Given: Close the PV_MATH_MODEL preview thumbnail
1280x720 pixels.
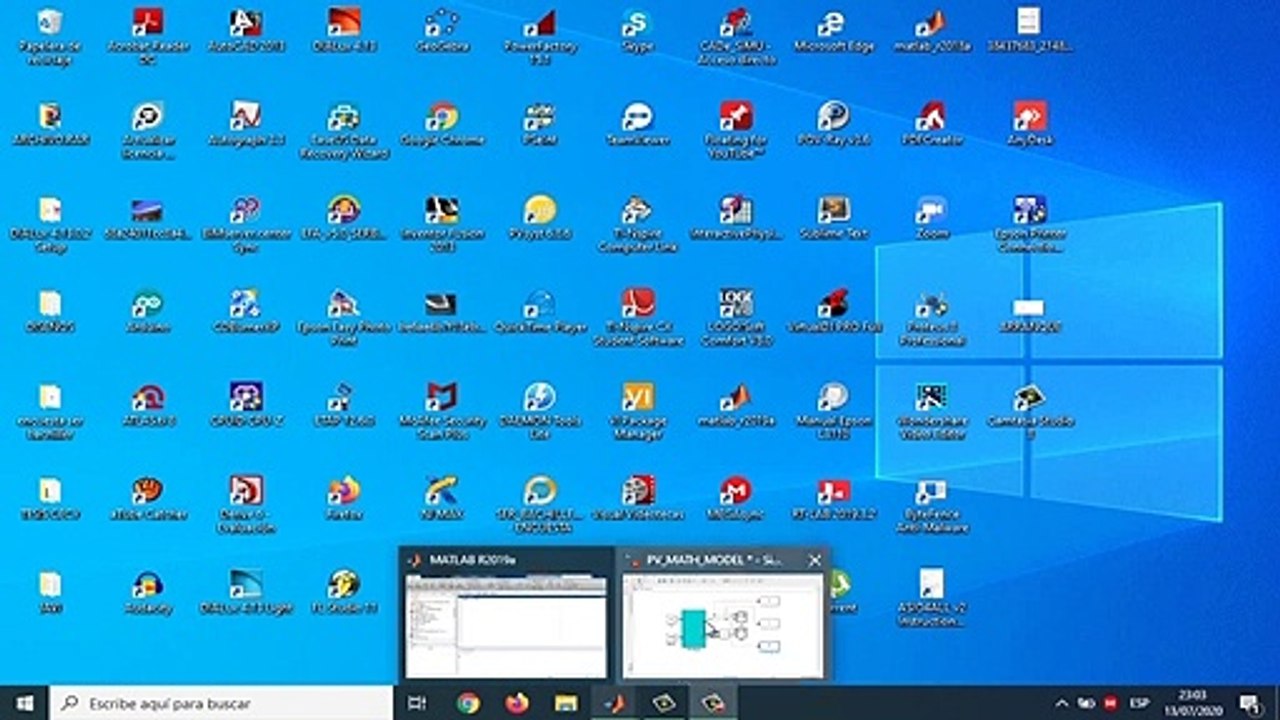Looking at the screenshot, I should coord(814,560).
